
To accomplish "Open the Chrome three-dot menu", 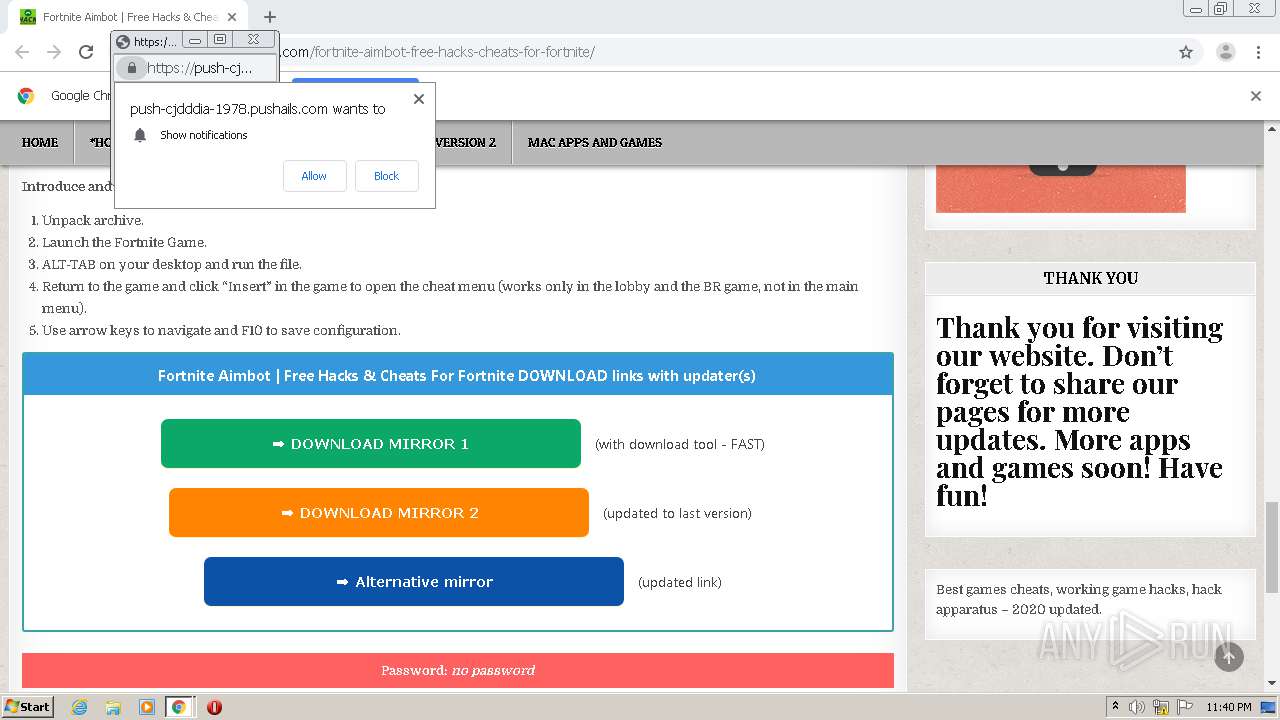I will click(x=1258, y=52).
